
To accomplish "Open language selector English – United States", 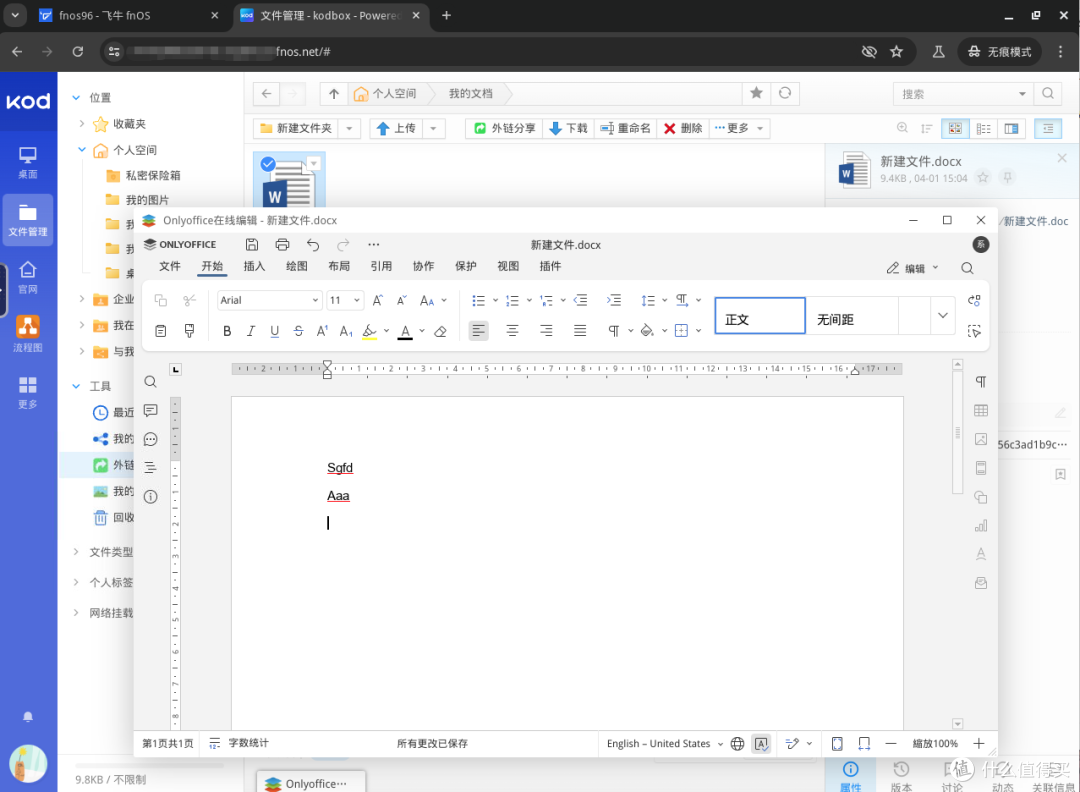I will [x=665, y=744].
